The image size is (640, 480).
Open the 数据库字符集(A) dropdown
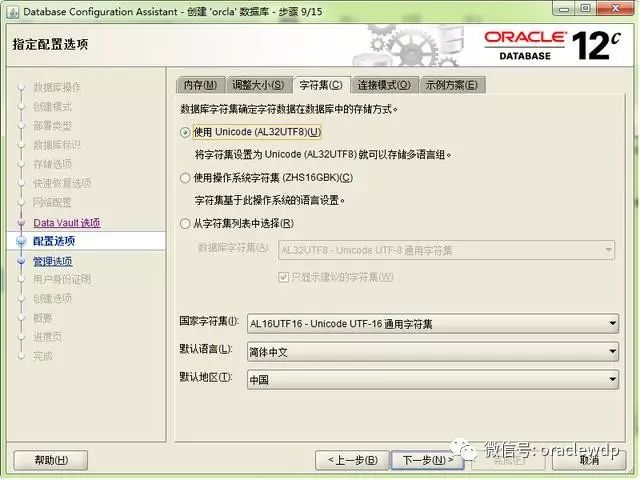coord(447,250)
